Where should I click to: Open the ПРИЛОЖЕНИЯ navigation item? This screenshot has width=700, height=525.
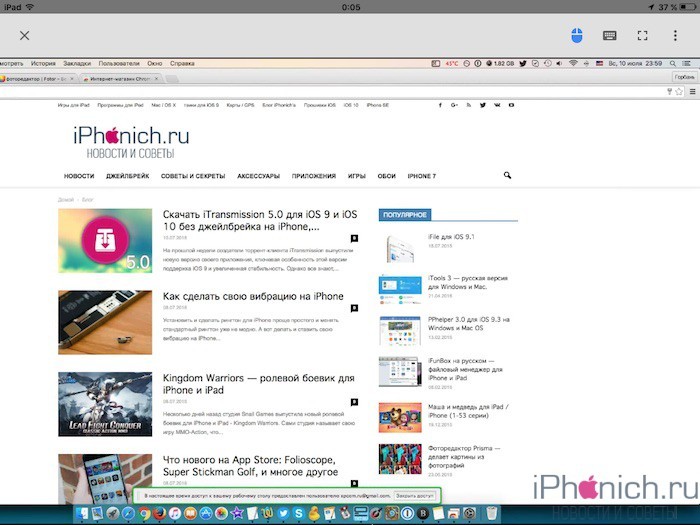click(x=314, y=176)
